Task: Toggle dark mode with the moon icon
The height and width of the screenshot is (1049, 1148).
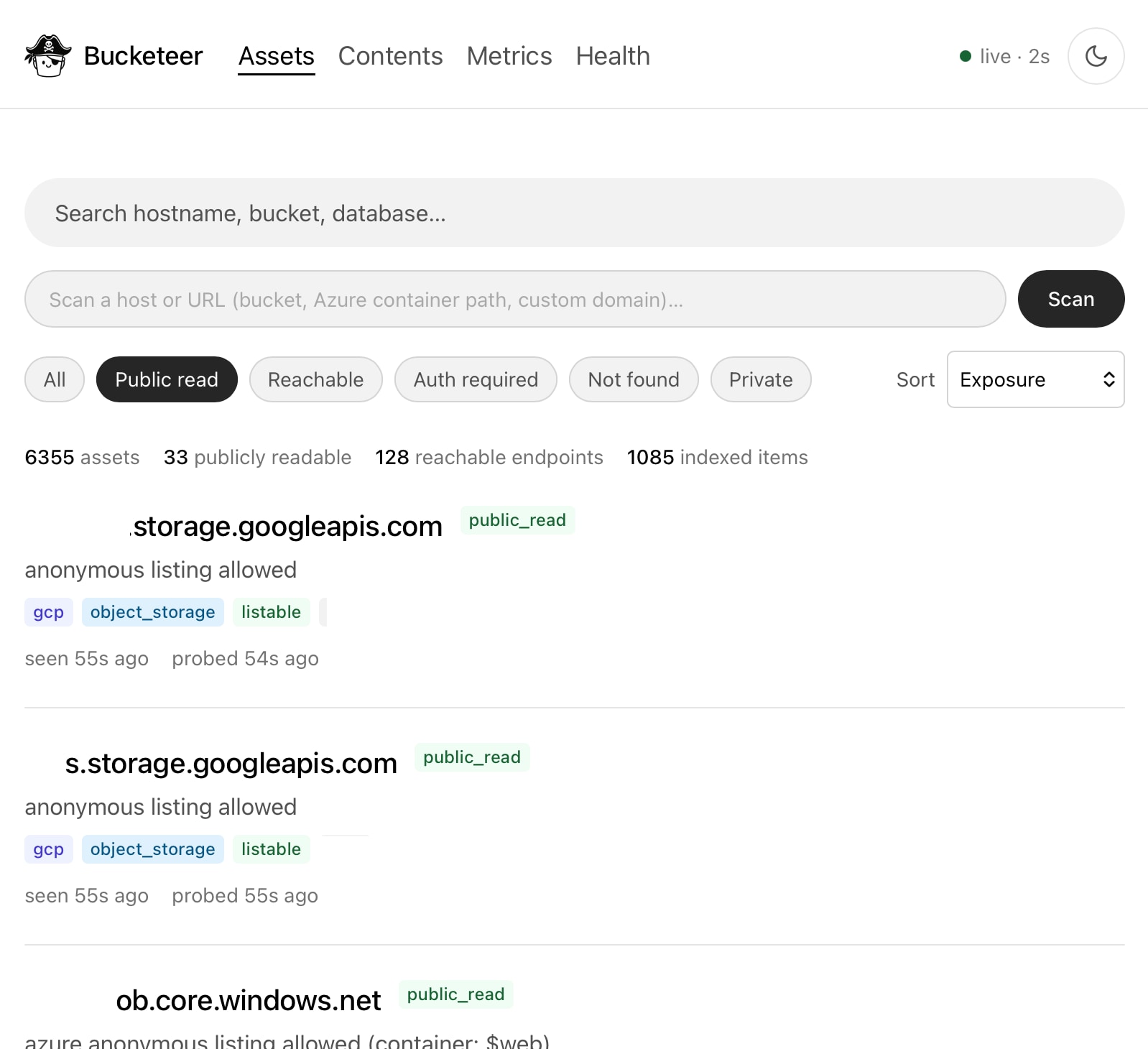Action: click(x=1096, y=56)
